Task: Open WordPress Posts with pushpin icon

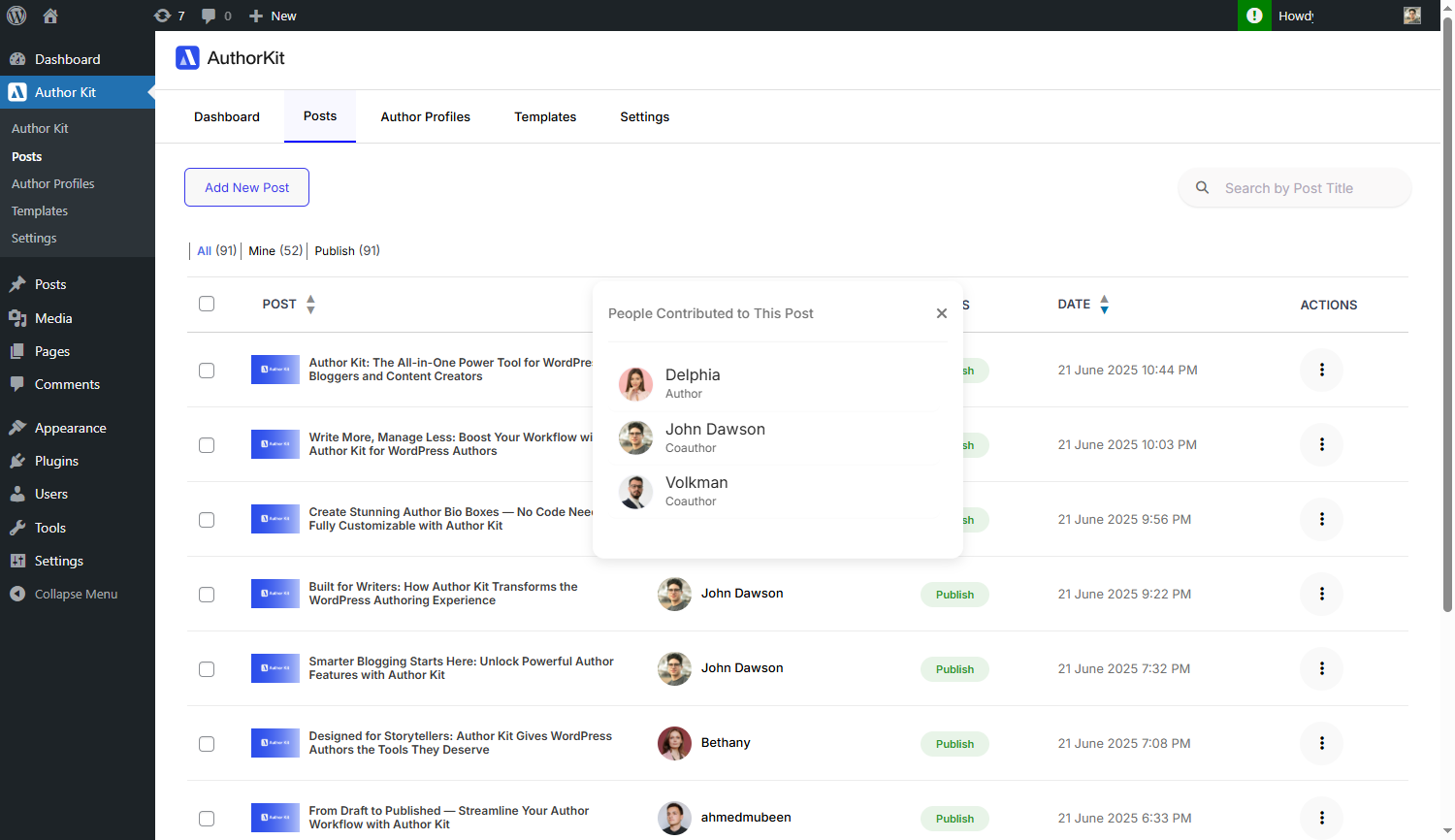Action: [x=78, y=284]
